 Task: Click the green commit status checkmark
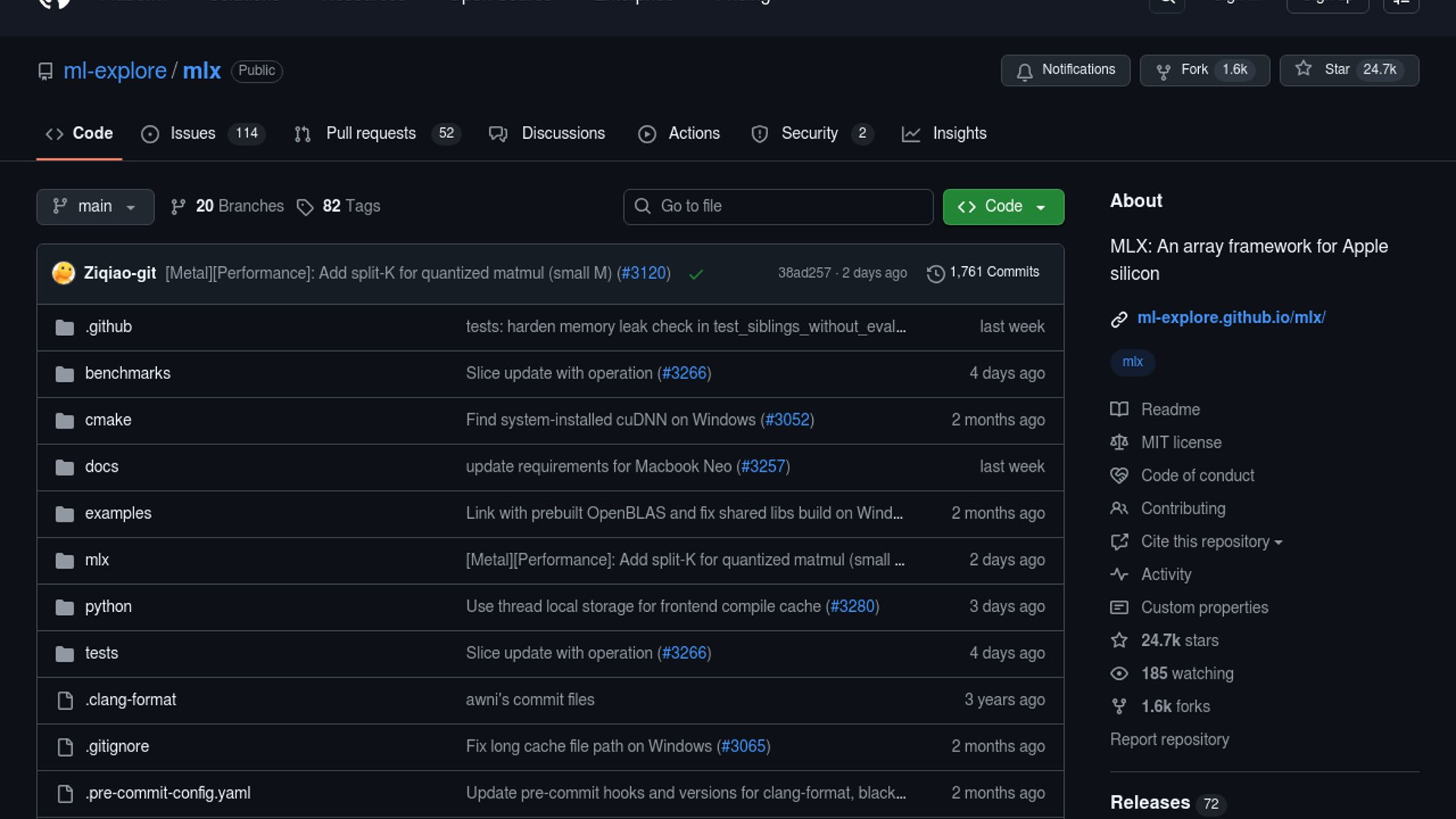pyautogui.click(x=695, y=274)
